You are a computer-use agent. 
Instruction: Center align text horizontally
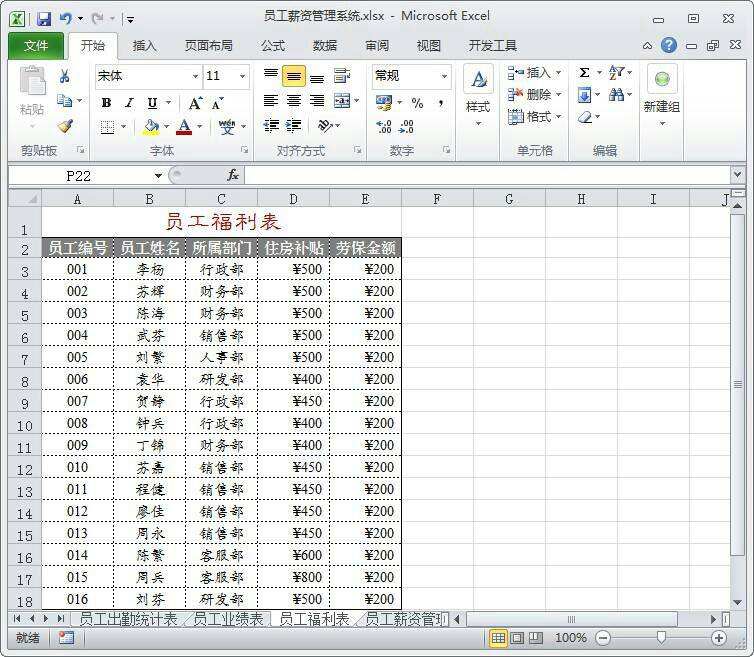coord(294,101)
